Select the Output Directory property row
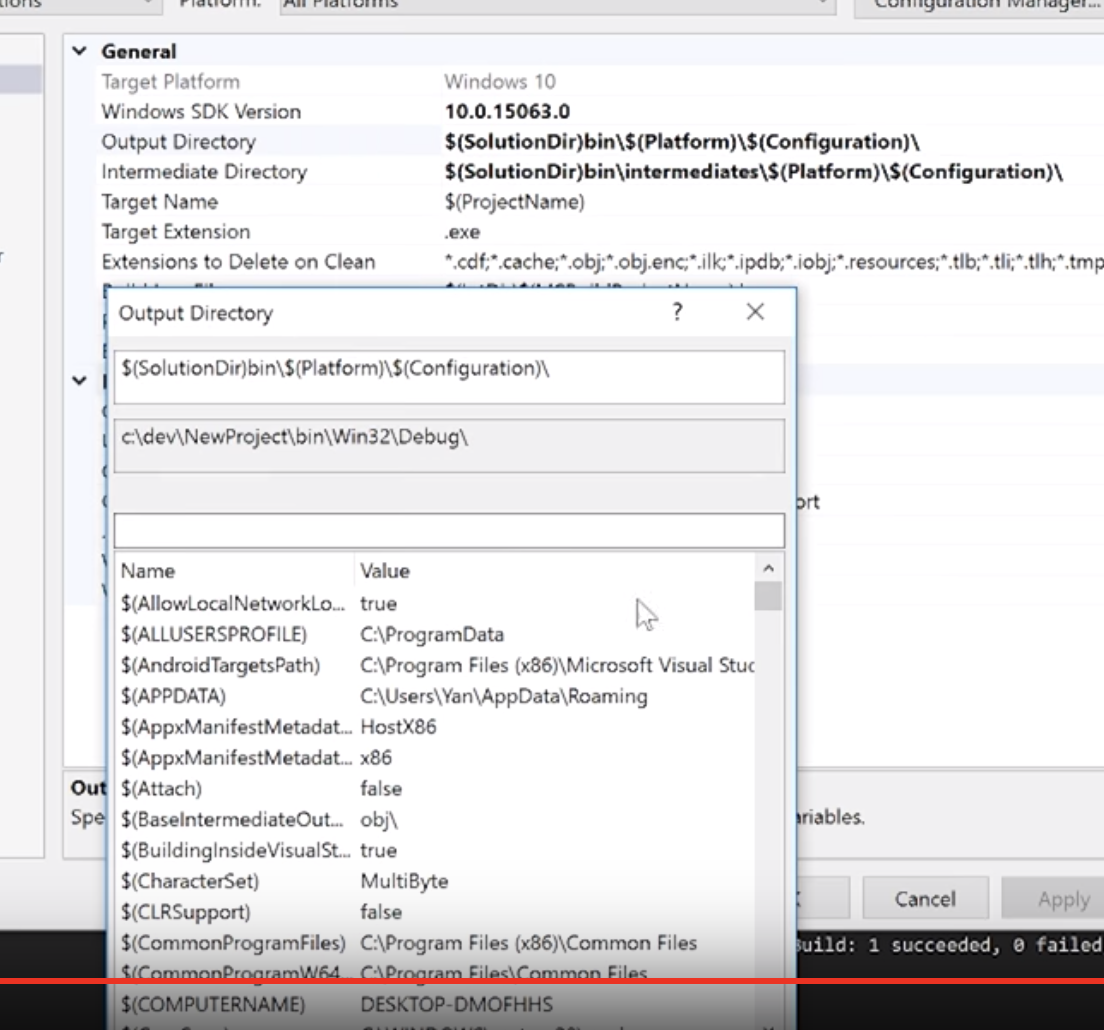Image resolution: width=1104 pixels, height=1030 pixels. (179, 142)
